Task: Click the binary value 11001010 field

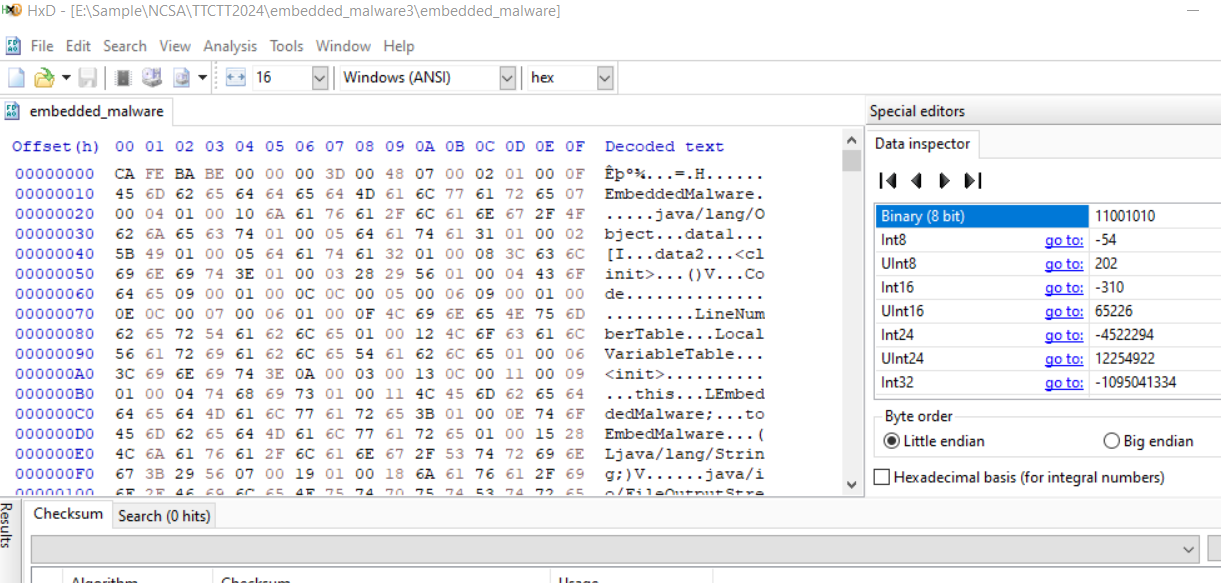Action: (x=1155, y=216)
